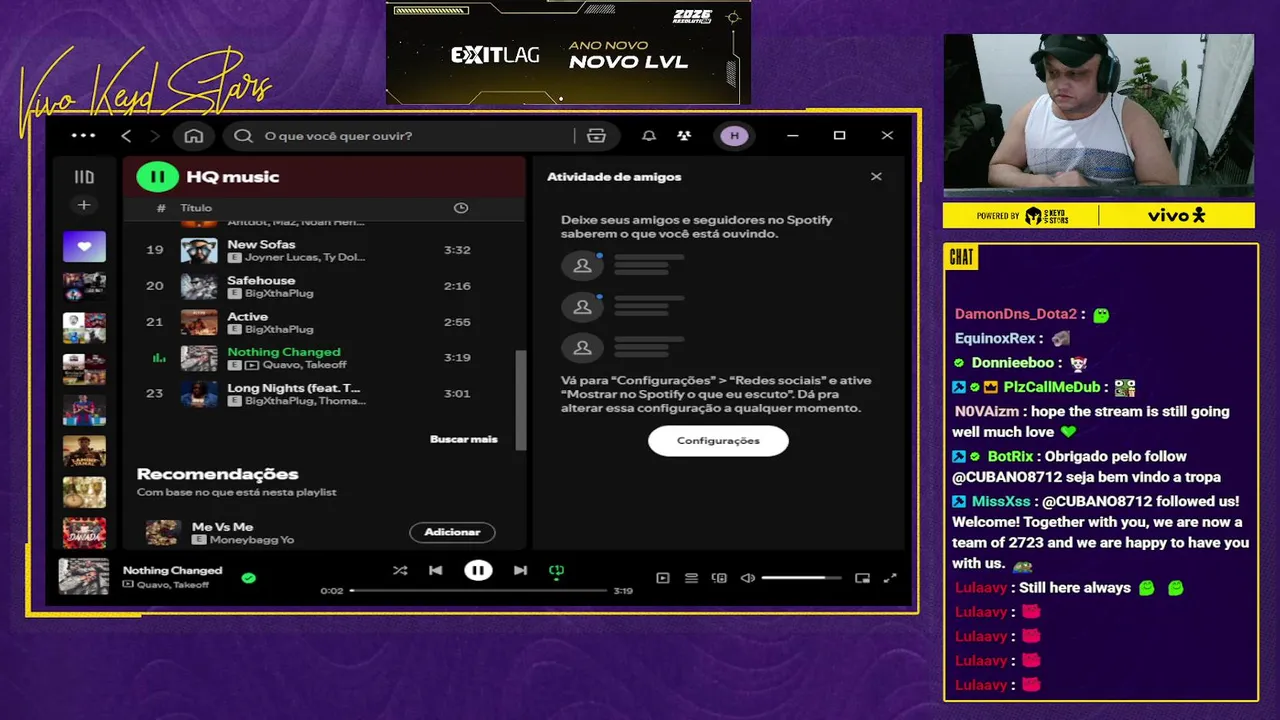Click the webcam feed in the stream
Viewport: 1280px width, 720px height.
pyautogui.click(x=1098, y=117)
